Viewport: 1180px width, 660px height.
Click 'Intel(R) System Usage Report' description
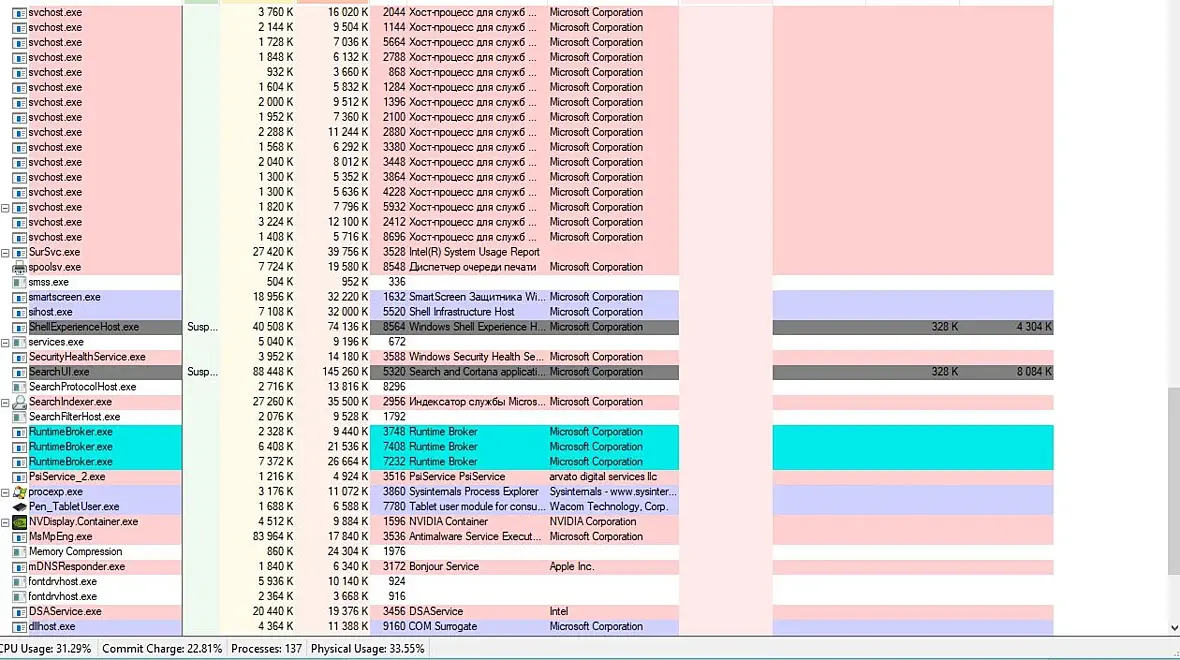coord(474,252)
